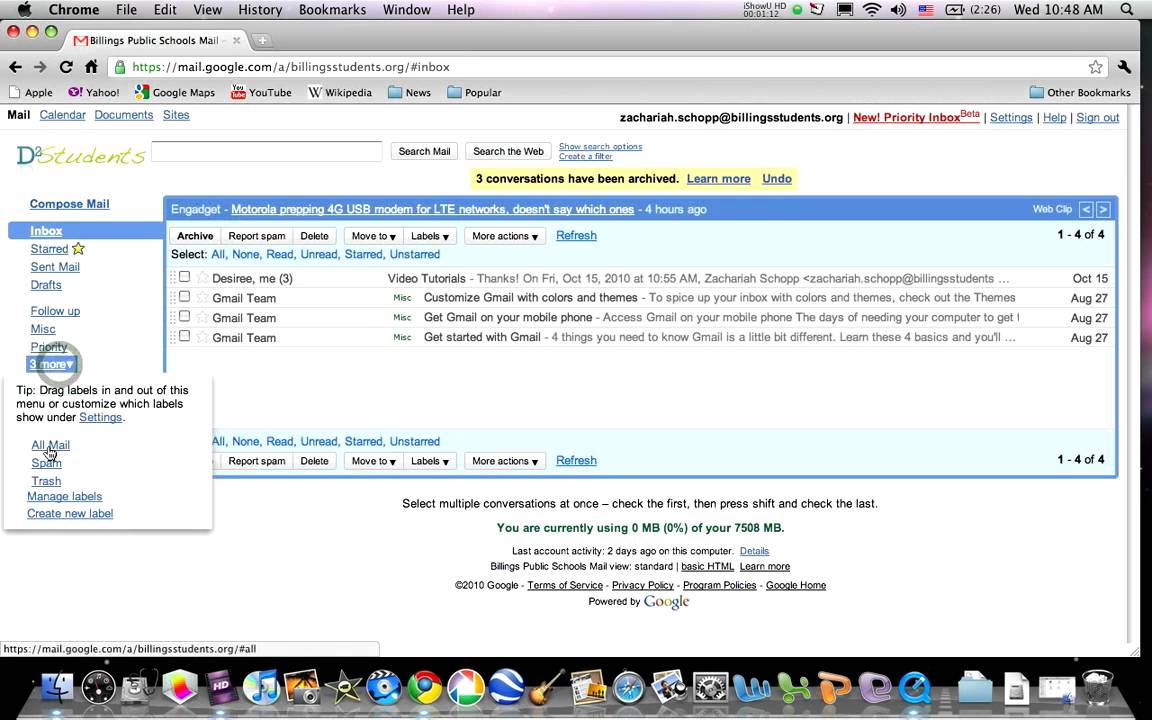Click Undo in archived notification
This screenshot has height=720, width=1152.
pyautogui.click(x=777, y=179)
